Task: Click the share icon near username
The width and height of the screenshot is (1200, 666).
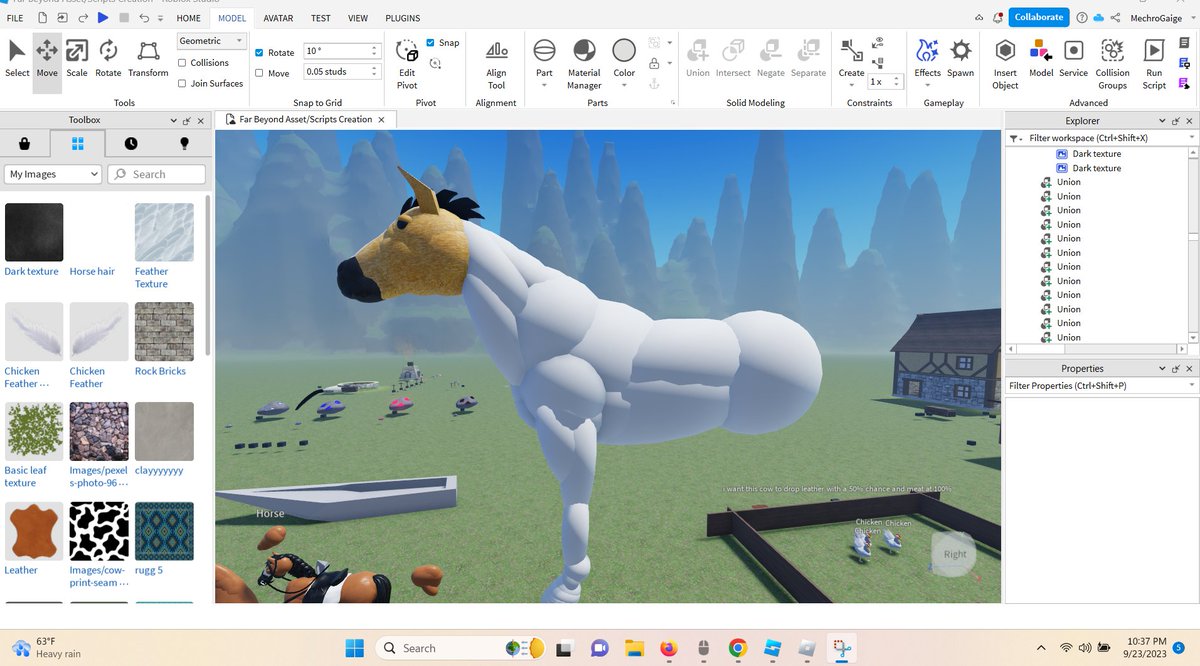Action: [1115, 18]
